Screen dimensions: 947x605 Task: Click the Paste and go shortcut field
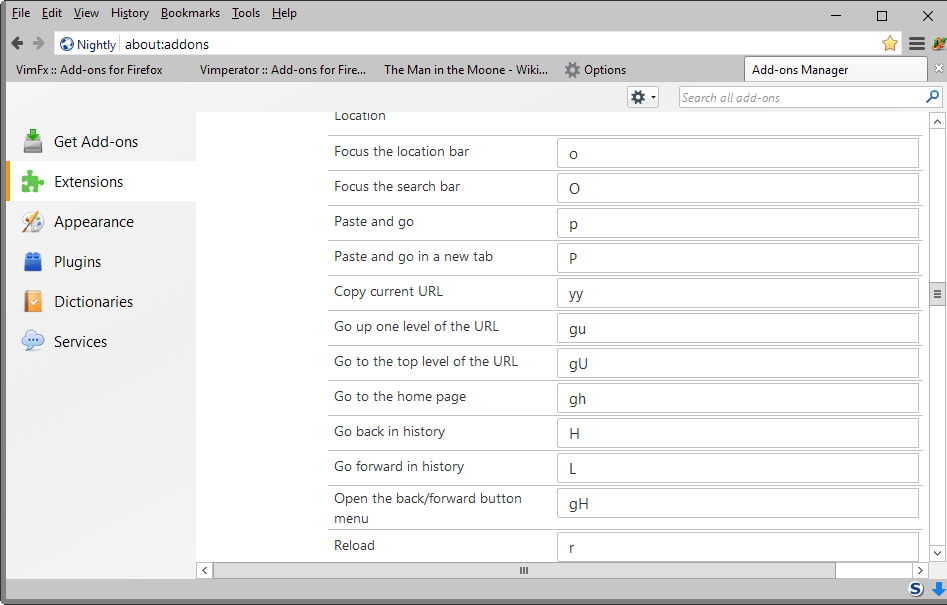tap(737, 223)
